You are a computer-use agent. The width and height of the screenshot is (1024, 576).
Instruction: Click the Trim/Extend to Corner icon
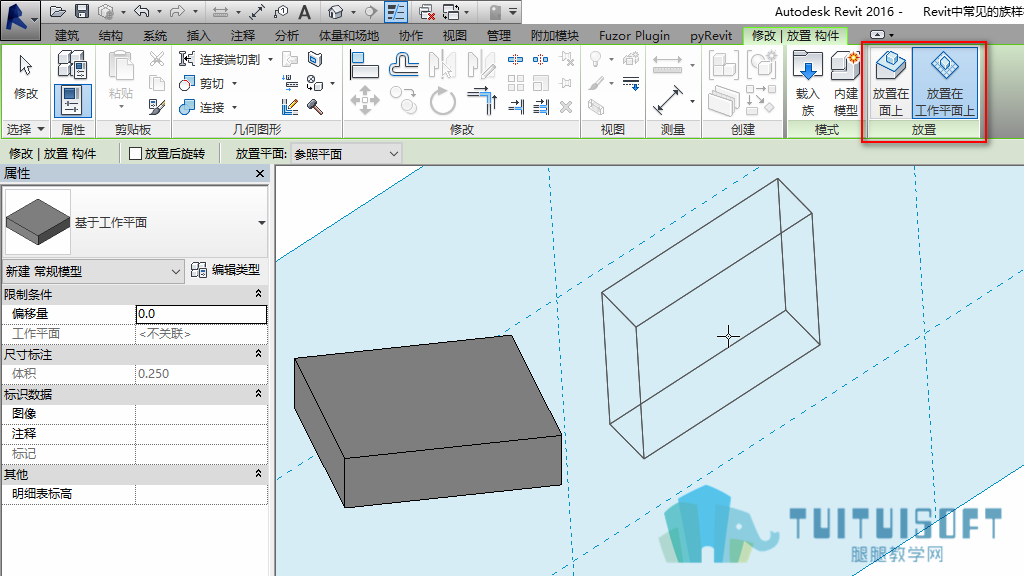[483, 101]
